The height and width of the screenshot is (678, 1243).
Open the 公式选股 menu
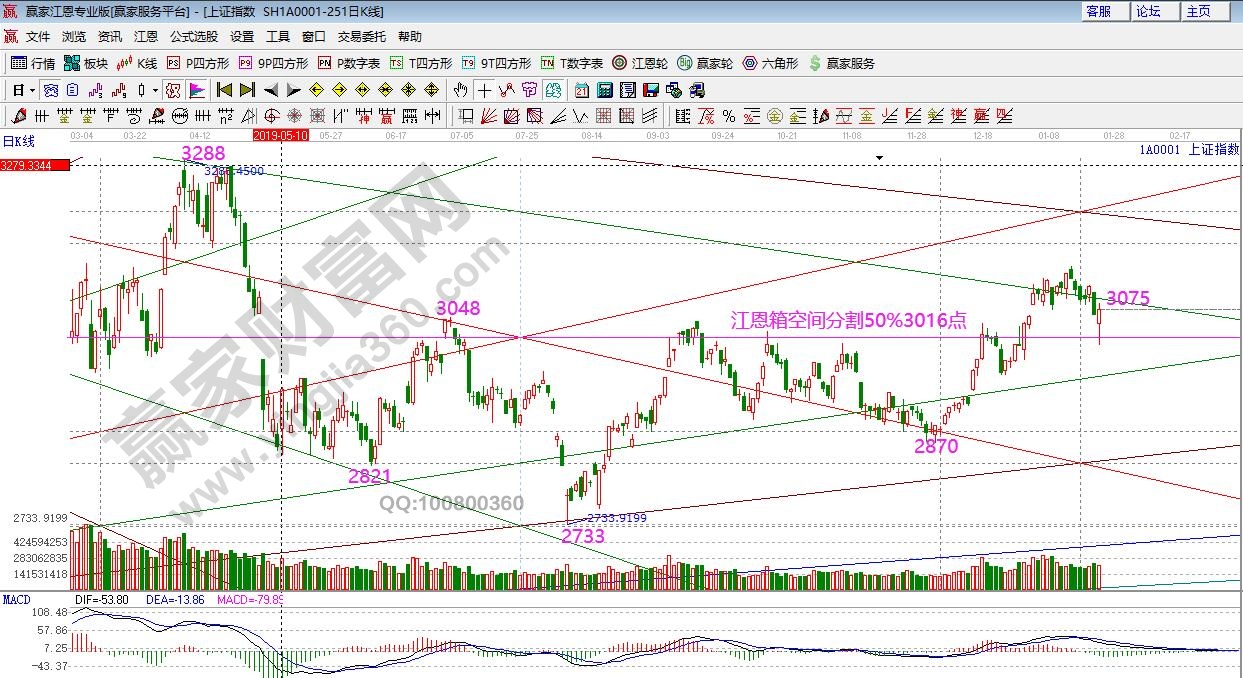(x=193, y=37)
